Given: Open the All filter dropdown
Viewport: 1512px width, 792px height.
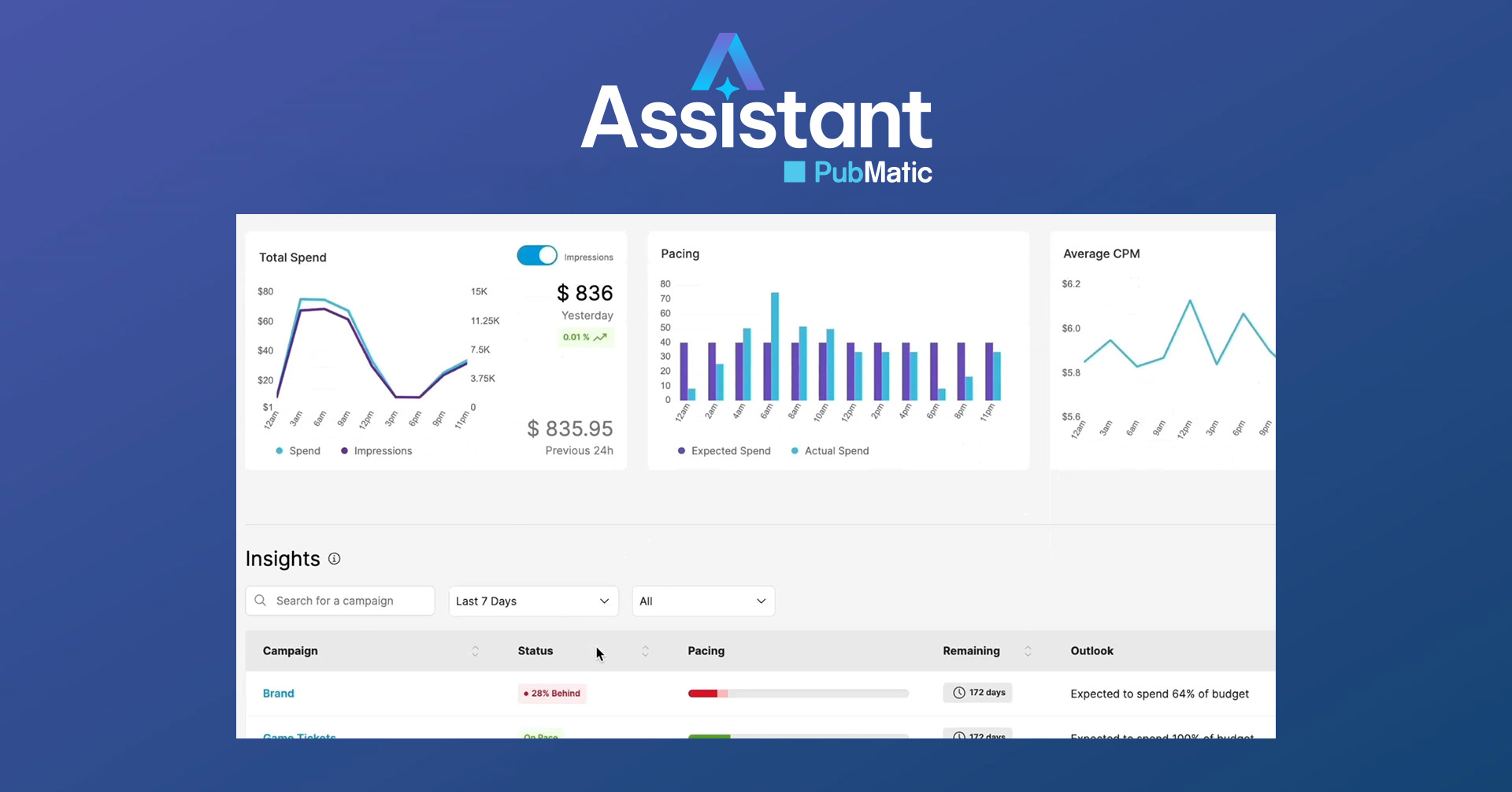Looking at the screenshot, I should click(702, 601).
